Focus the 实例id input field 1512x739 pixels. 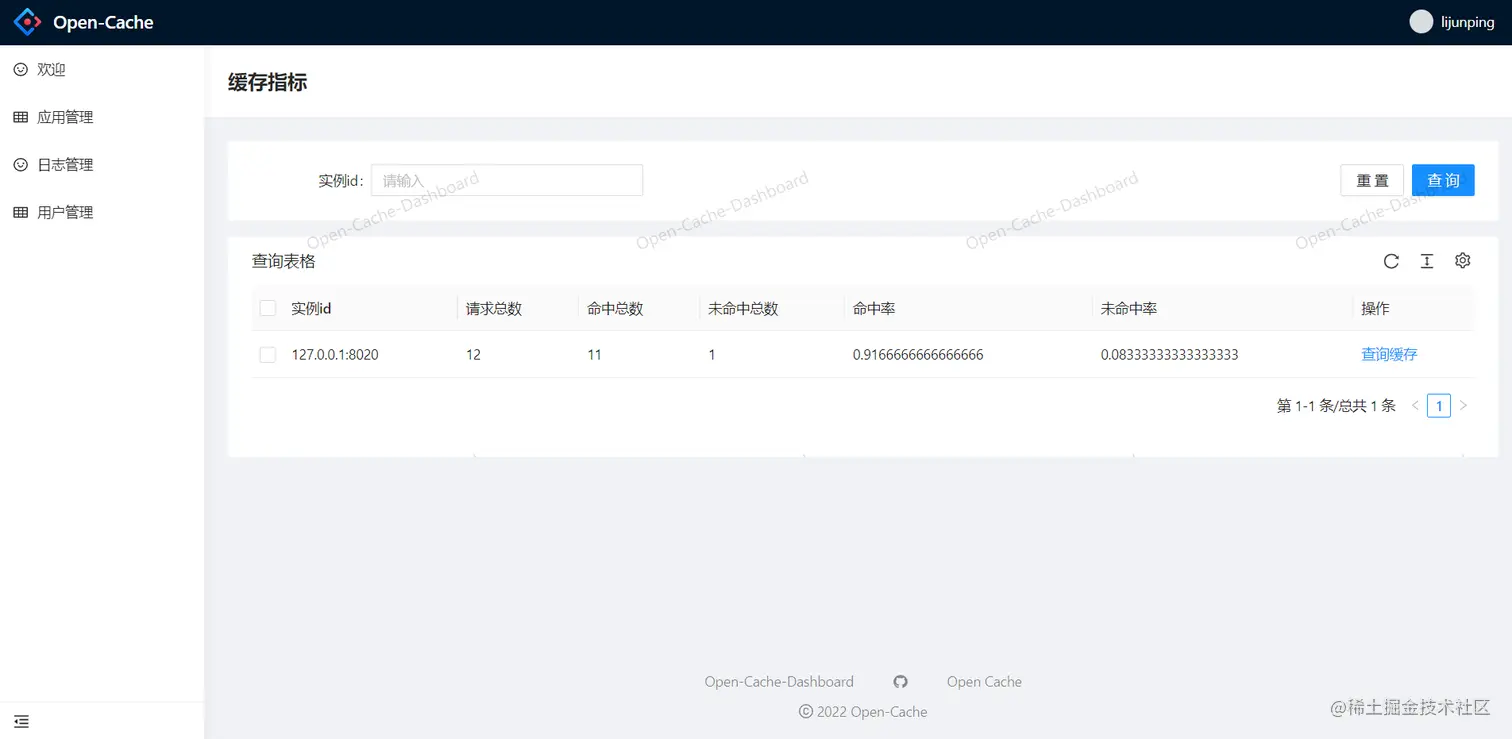click(507, 180)
